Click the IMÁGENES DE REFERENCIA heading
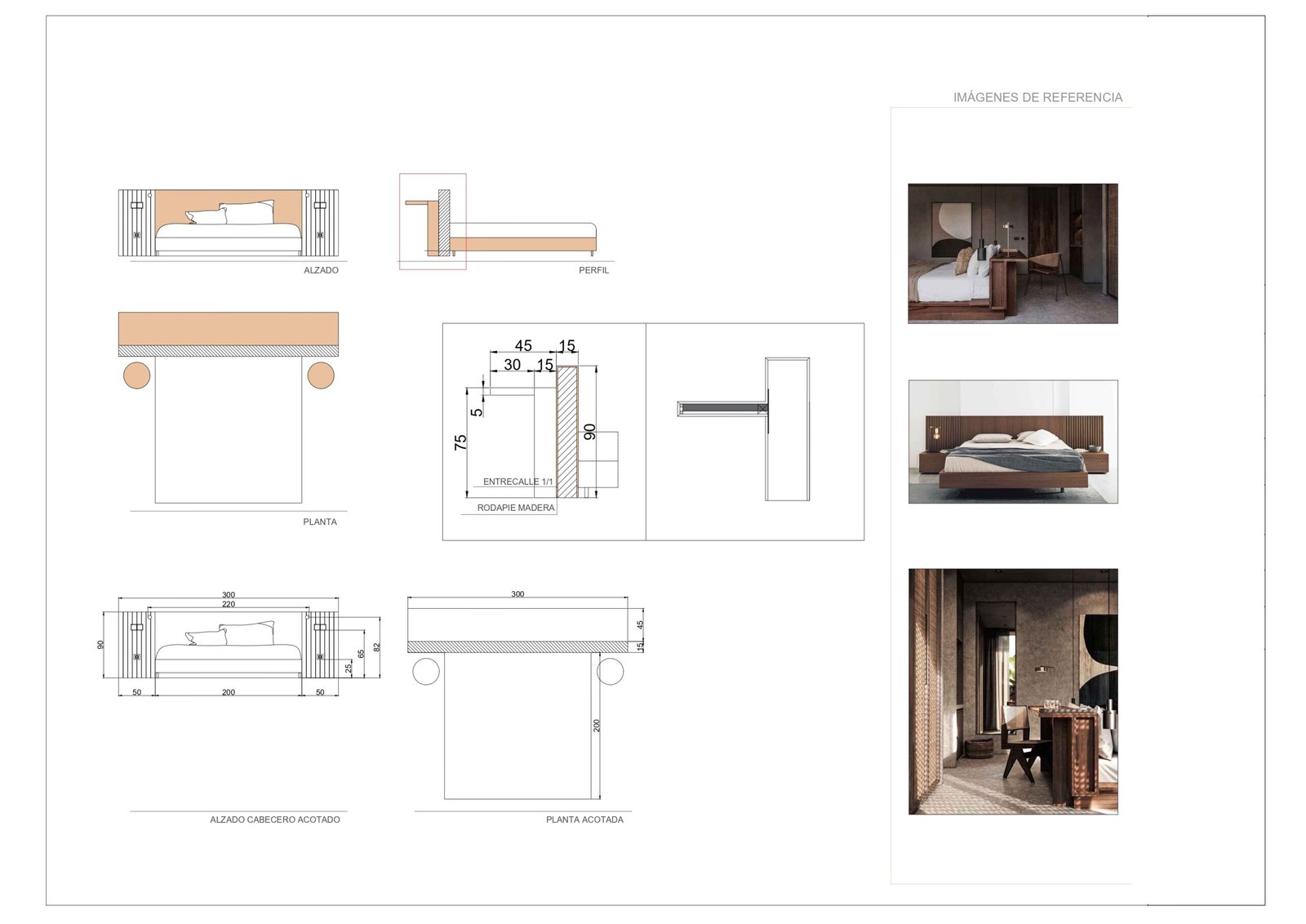The width and height of the screenshot is (1306, 924). pos(1037,97)
